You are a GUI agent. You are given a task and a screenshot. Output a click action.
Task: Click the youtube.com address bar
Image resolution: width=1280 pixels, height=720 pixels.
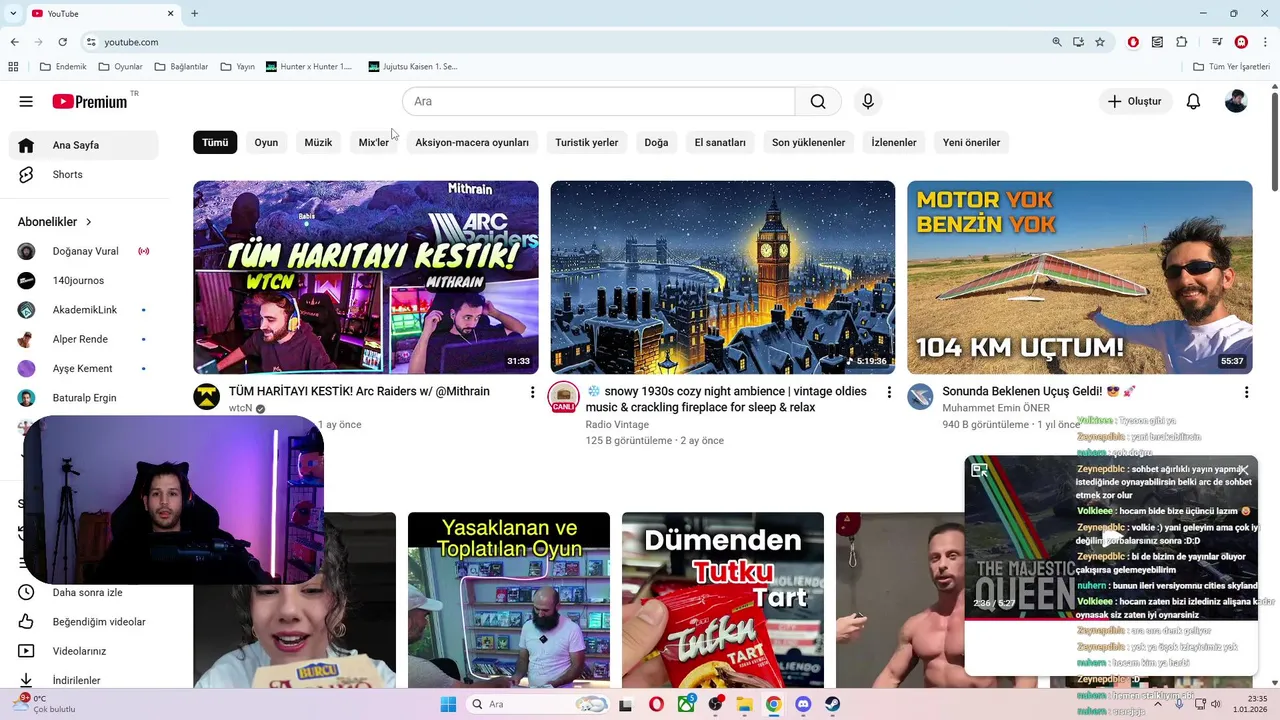click(131, 42)
